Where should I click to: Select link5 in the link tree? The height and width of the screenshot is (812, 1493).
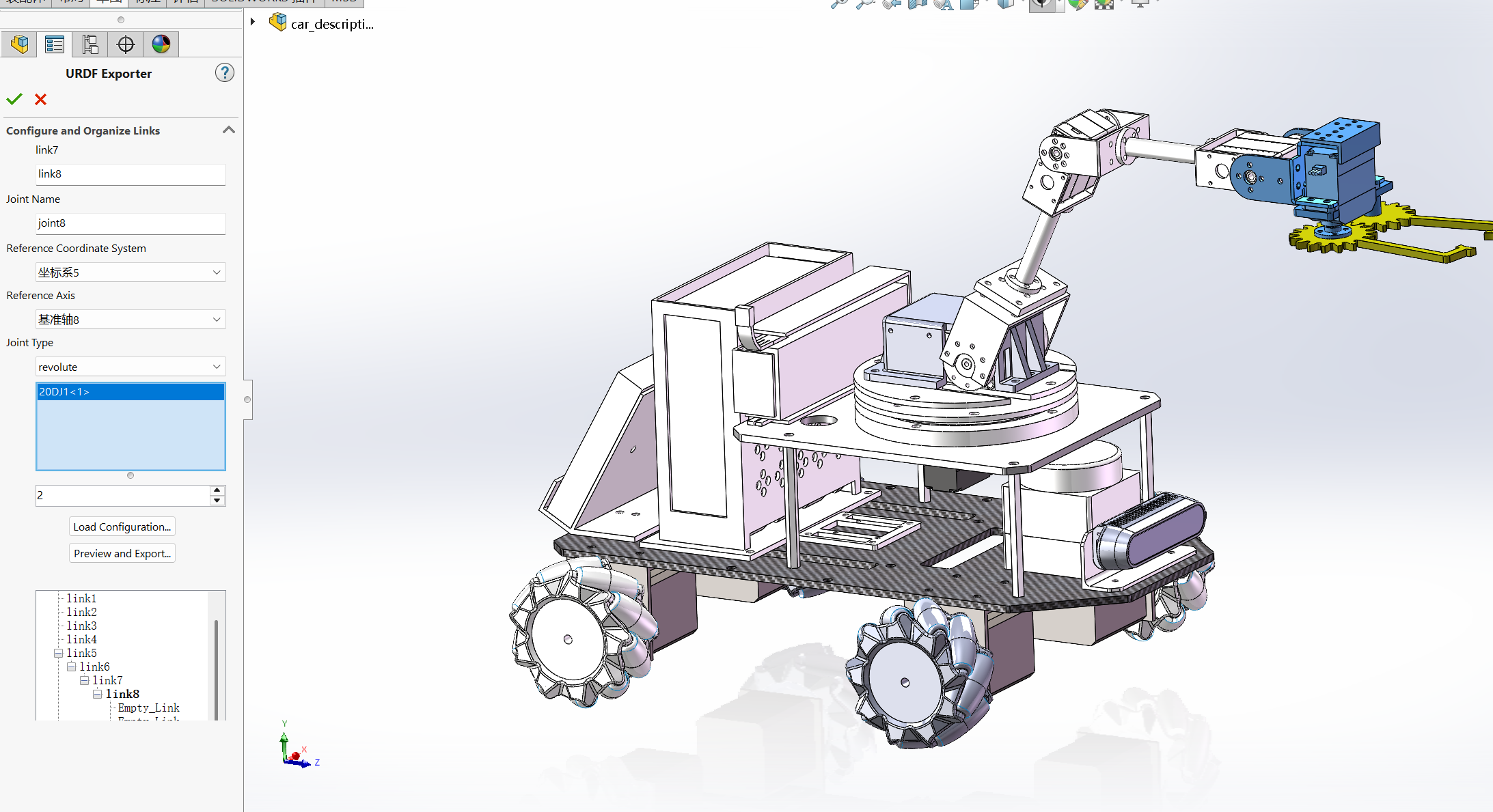(x=81, y=653)
